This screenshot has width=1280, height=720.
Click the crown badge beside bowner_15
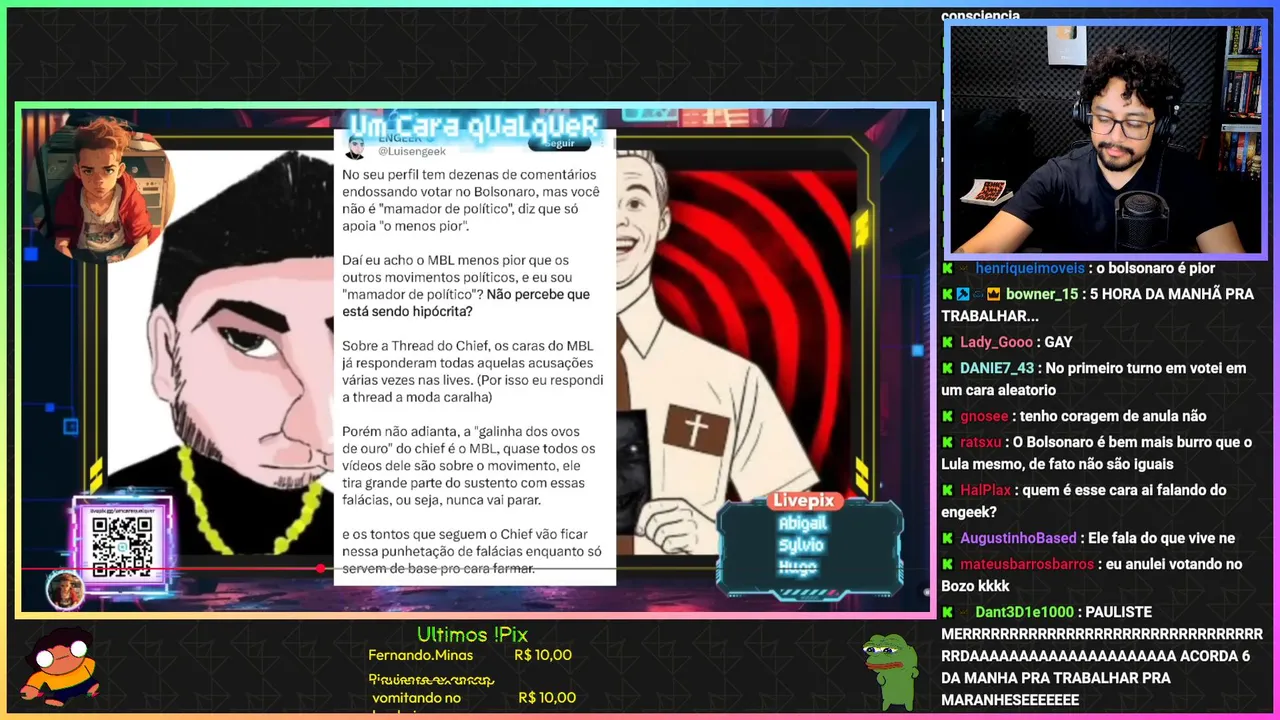click(x=994, y=294)
